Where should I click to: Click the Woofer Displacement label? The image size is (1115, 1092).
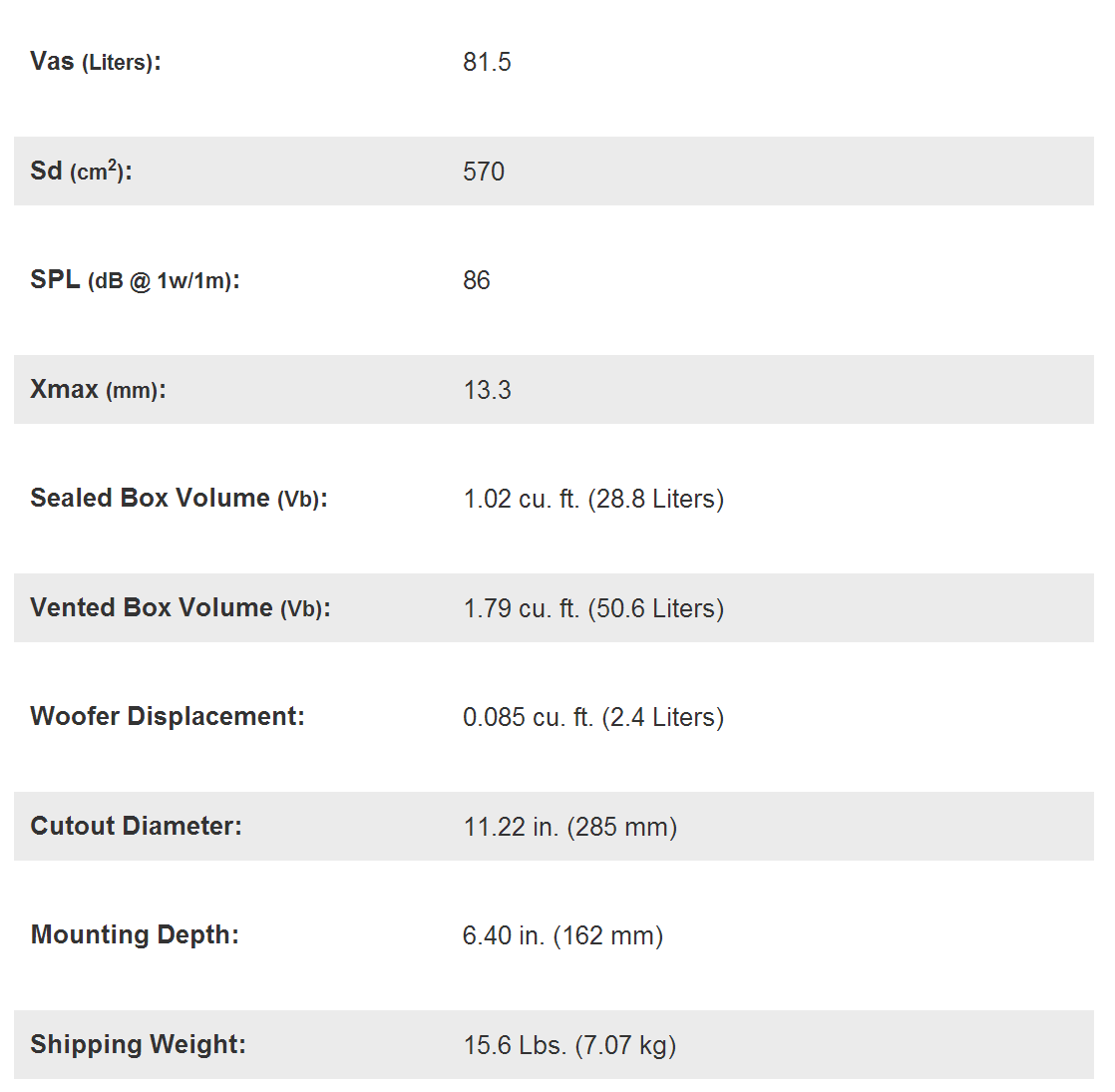tap(168, 717)
